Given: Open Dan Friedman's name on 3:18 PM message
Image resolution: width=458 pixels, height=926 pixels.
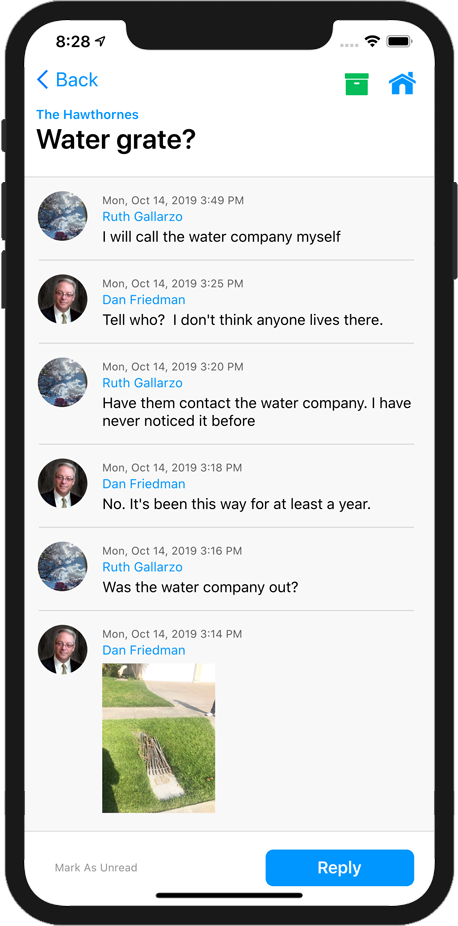Looking at the screenshot, I should point(143,484).
